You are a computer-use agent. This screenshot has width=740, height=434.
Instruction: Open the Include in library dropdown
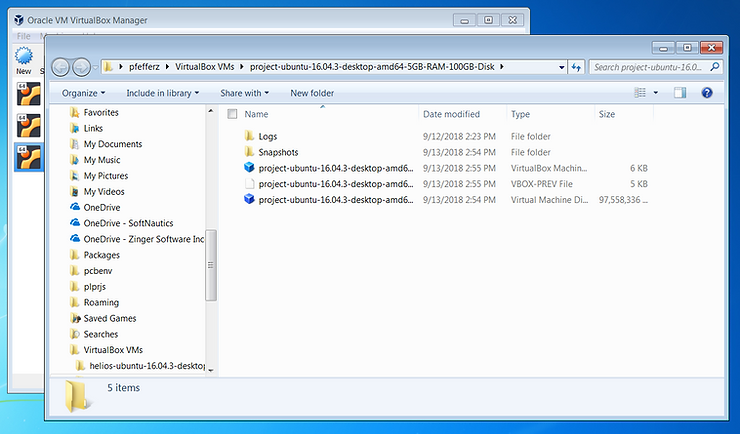coord(162,93)
